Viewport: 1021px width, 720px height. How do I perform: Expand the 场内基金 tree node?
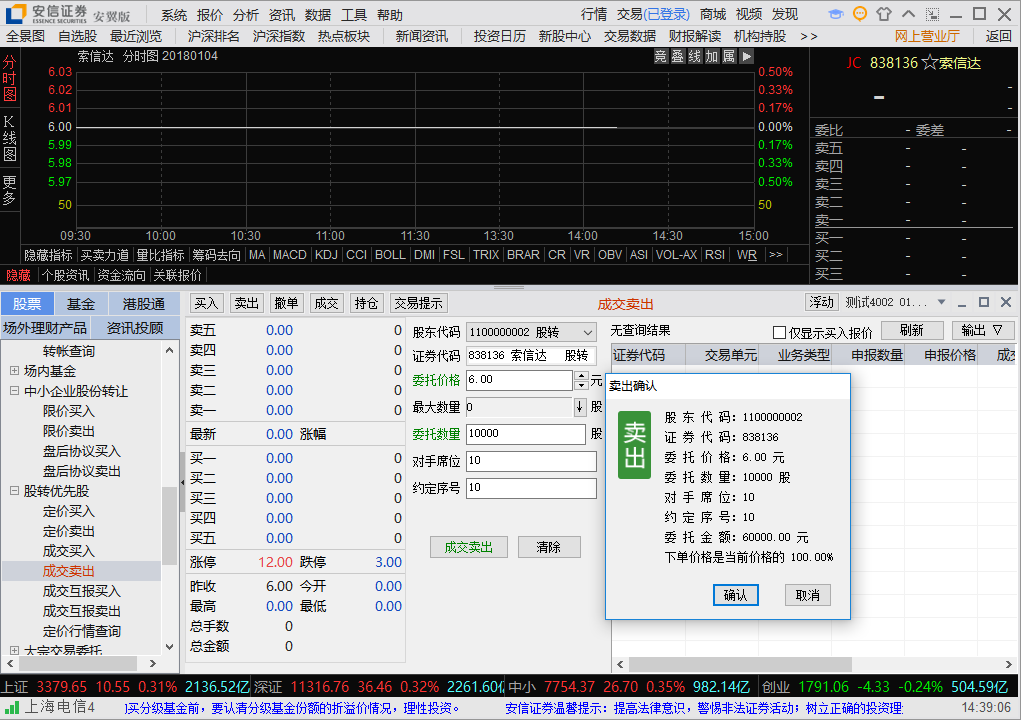point(14,371)
